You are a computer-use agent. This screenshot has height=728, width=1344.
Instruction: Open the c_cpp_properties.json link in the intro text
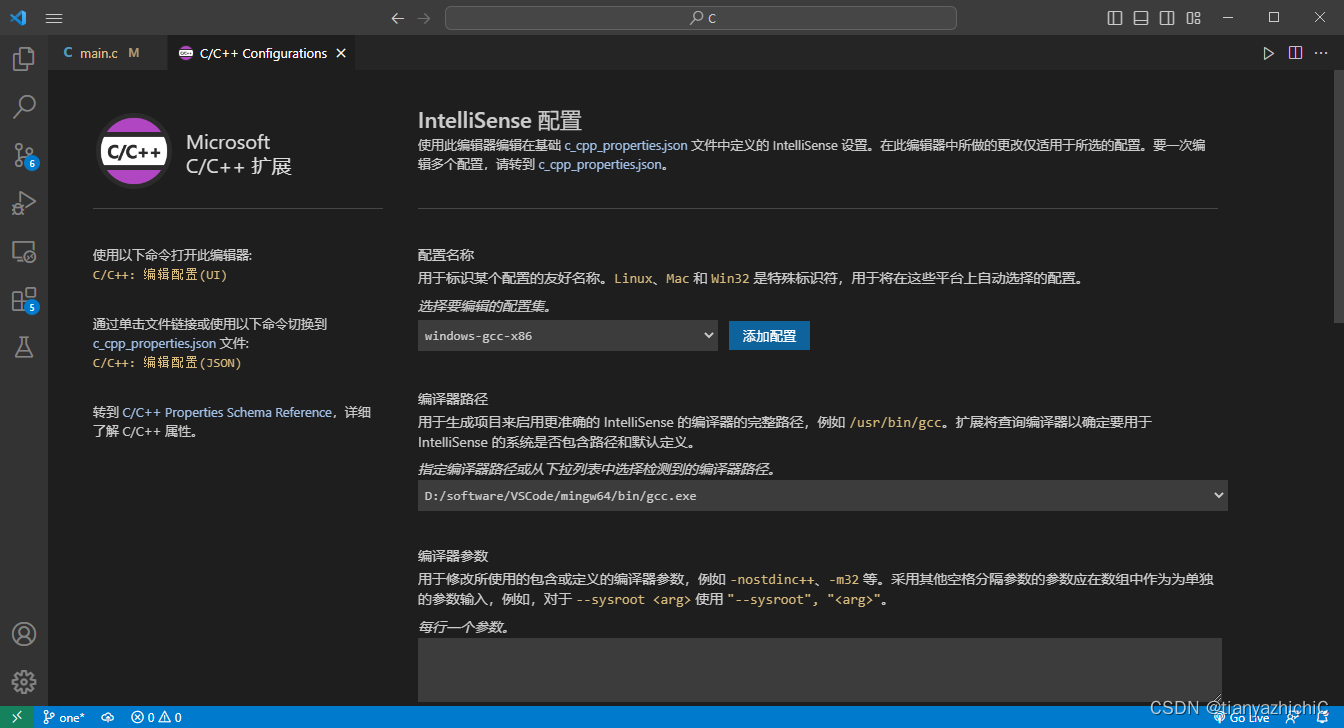pyautogui.click(x=626, y=145)
